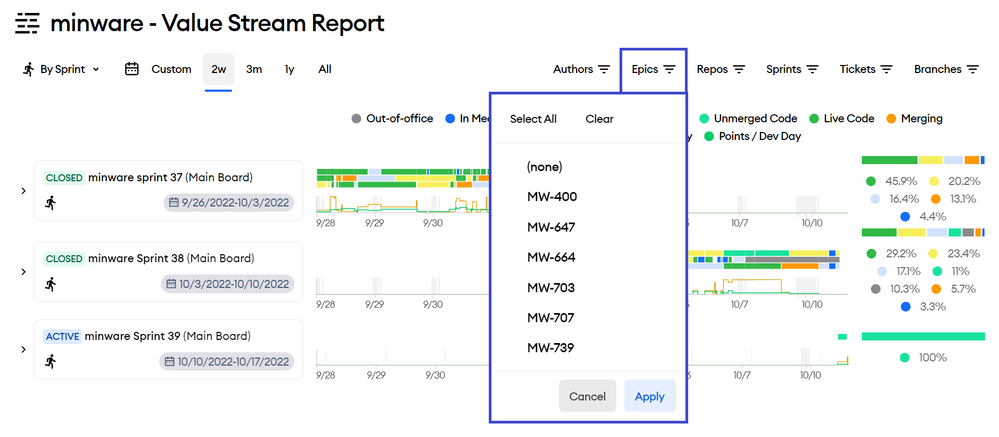
Task: Click the CLOSED badge on Sprint 38
Action: tap(64, 259)
